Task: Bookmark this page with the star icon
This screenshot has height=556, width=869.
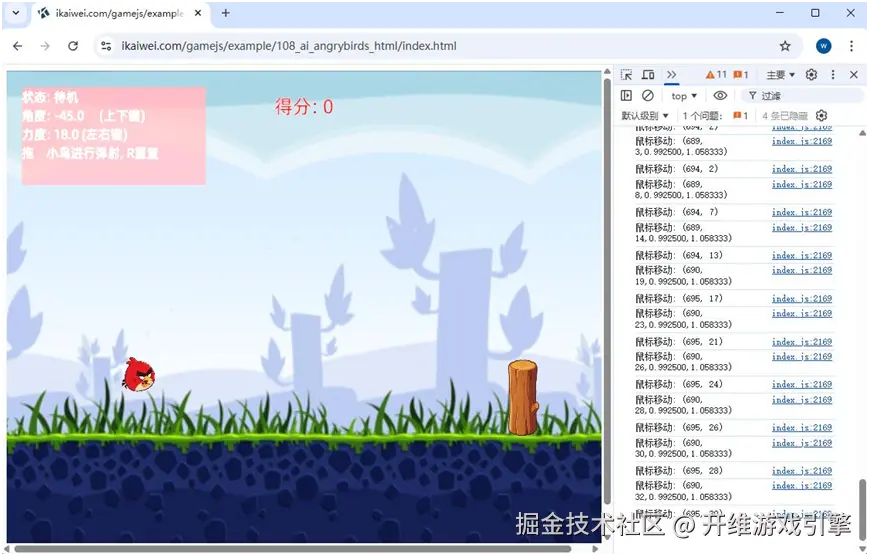Action: pos(785,46)
